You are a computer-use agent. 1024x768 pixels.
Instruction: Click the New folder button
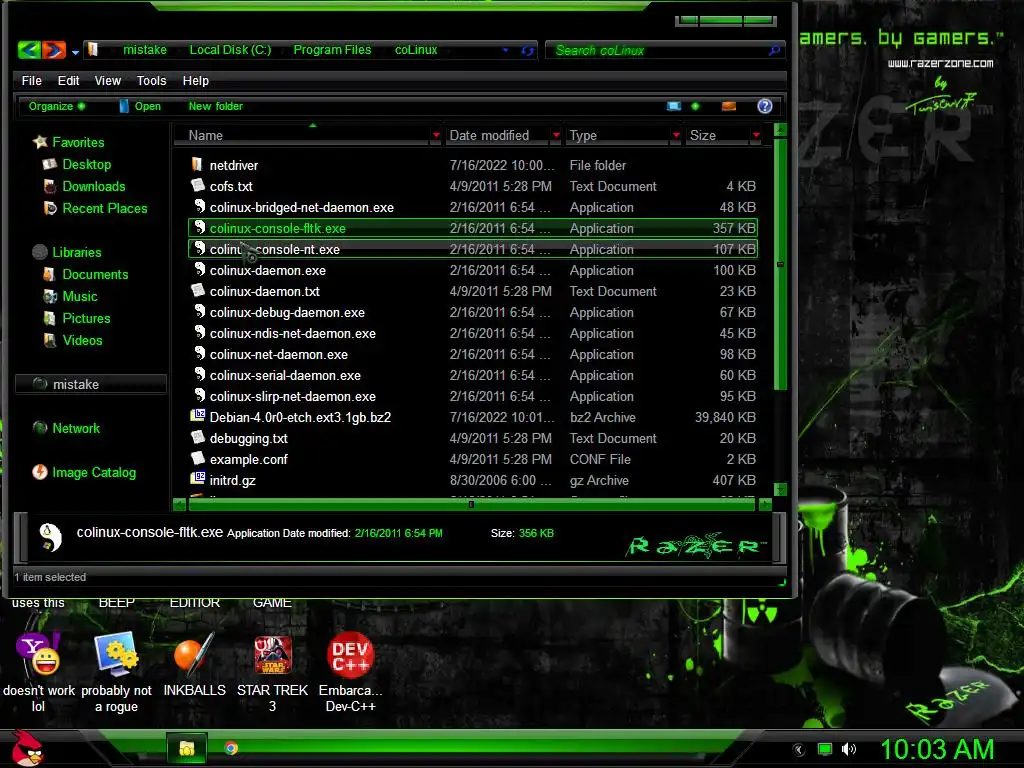(216, 106)
